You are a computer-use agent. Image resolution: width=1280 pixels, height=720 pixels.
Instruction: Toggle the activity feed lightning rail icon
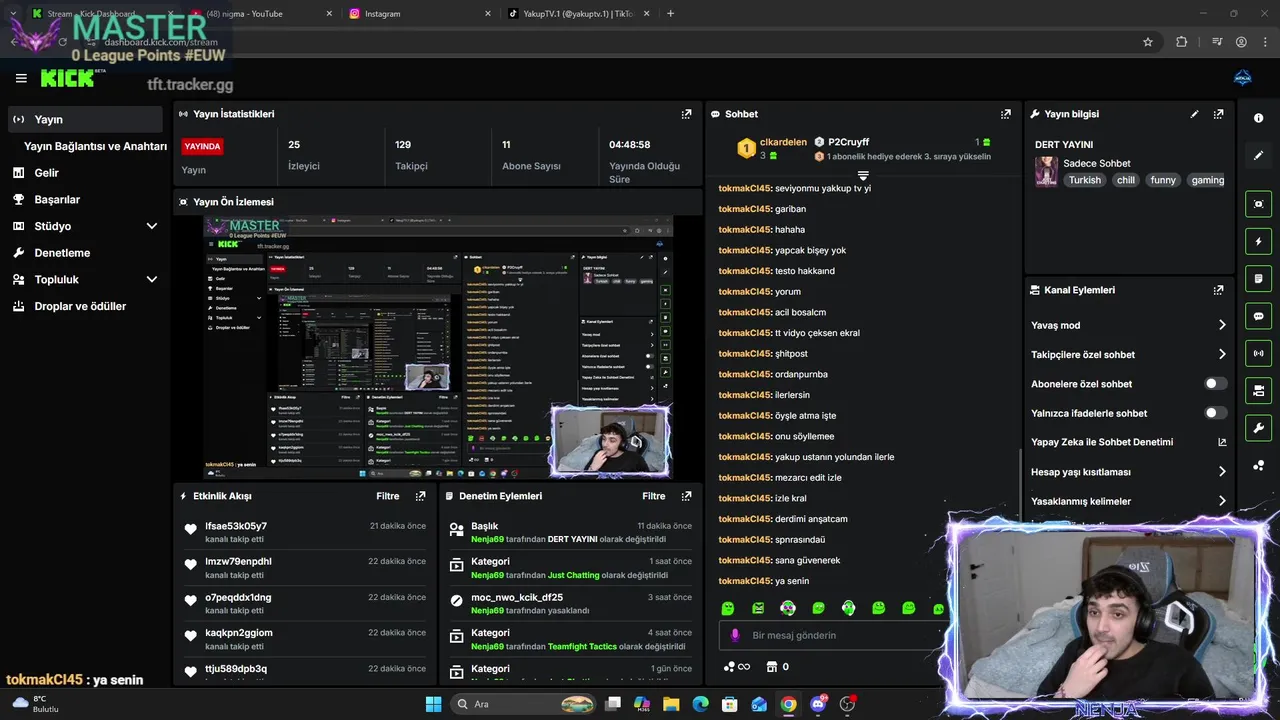[x=1258, y=241]
